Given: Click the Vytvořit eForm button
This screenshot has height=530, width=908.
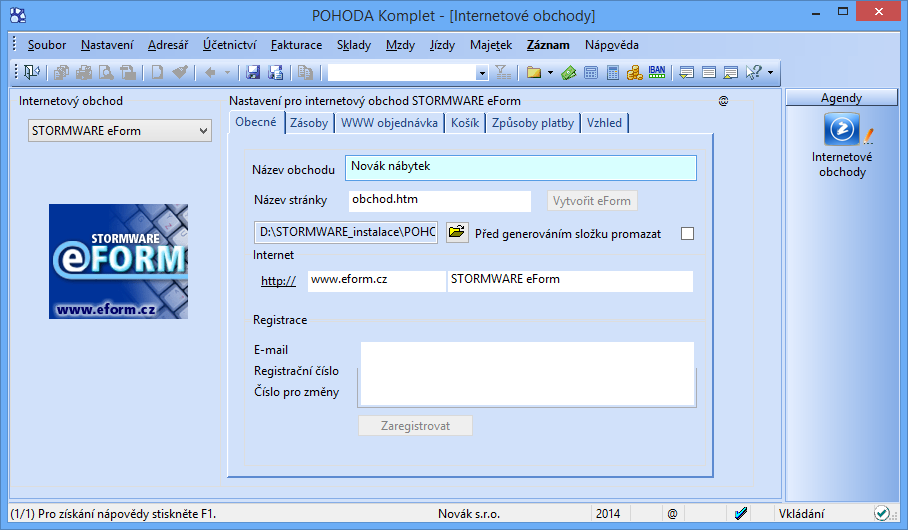Looking at the screenshot, I should [x=592, y=201].
